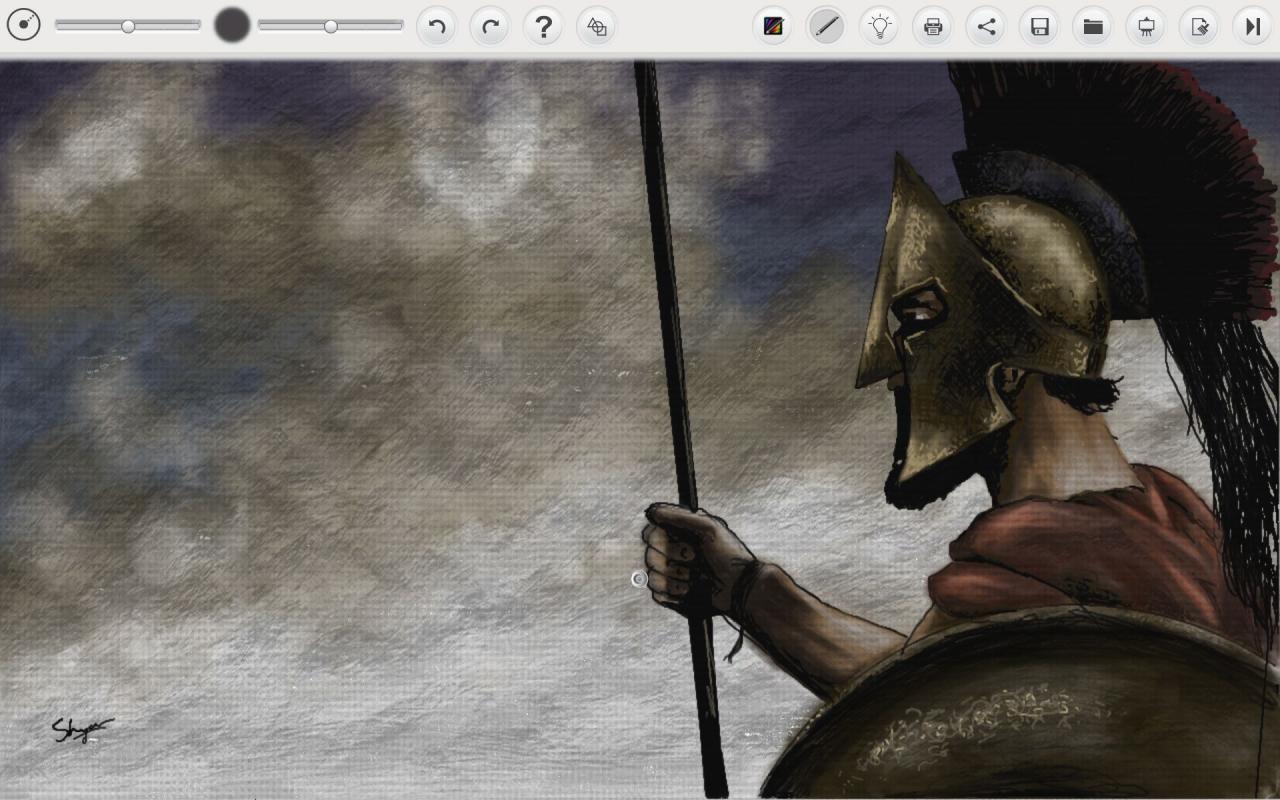Print the painting
This screenshot has width=1280, height=800.
tap(933, 27)
